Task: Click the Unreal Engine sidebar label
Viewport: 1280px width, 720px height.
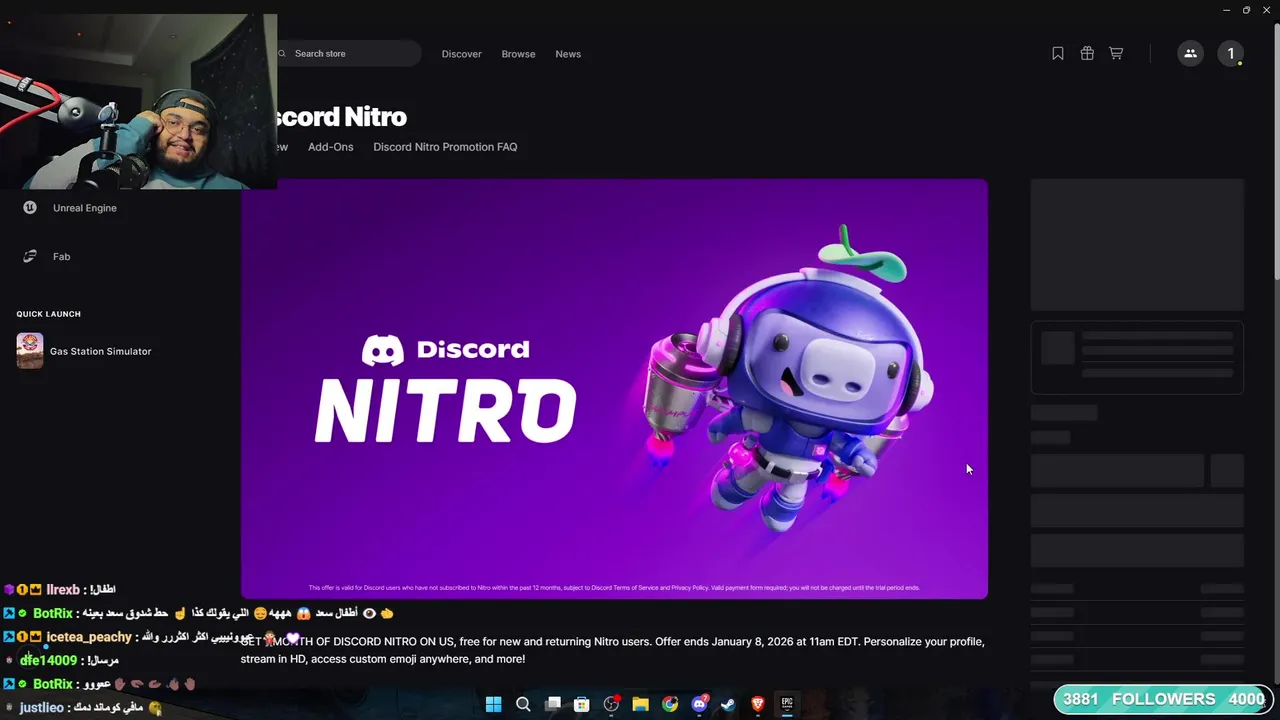Action: coord(85,208)
